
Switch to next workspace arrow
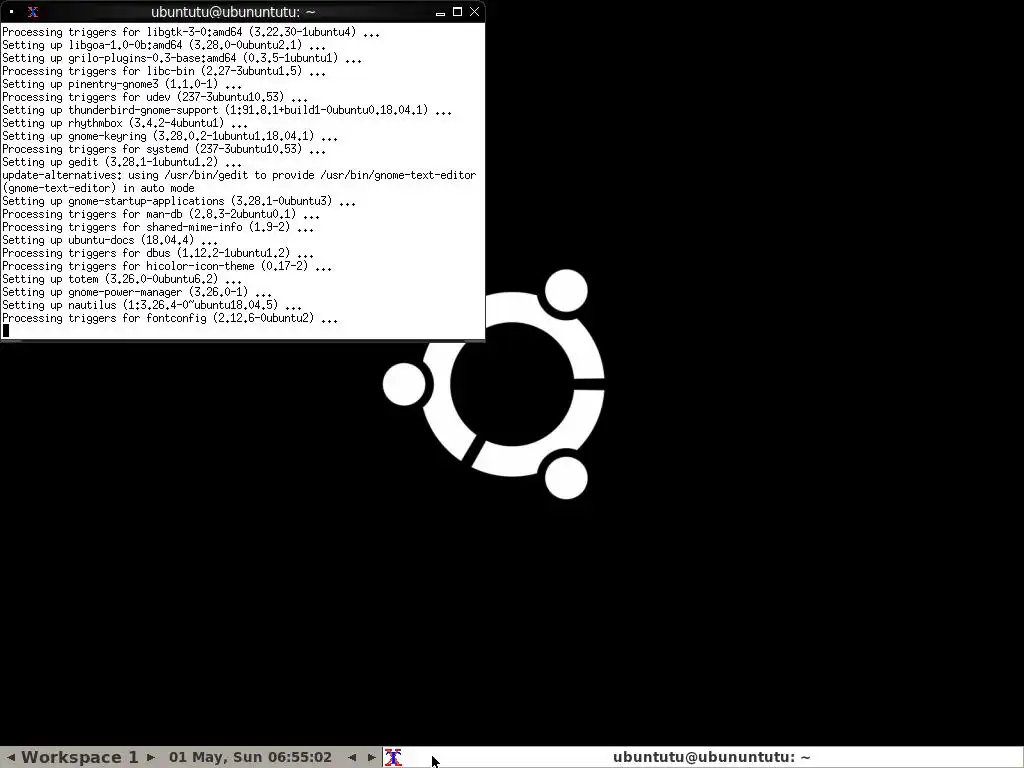click(x=151, y=758)
